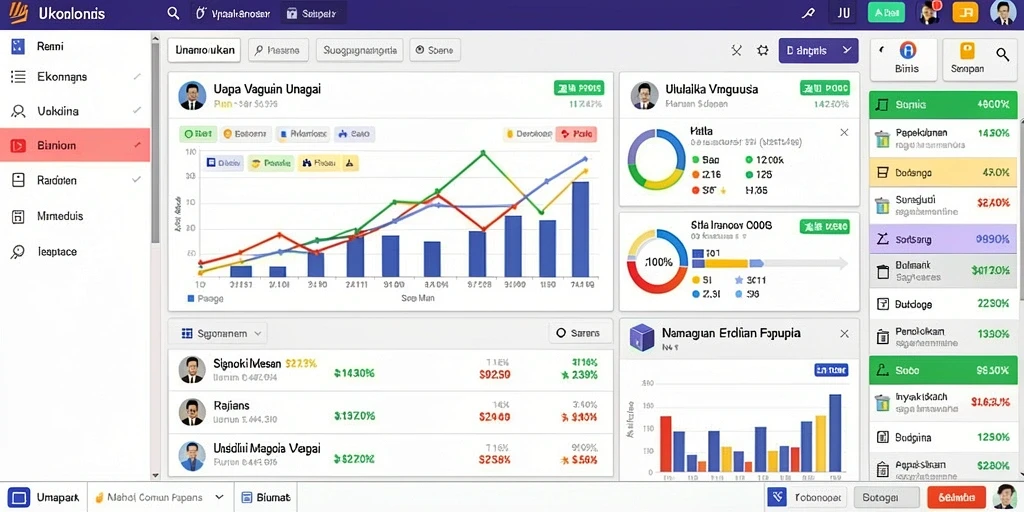Open the Signoki Mesan row
Screen dimensions: 1024x512
pyautogui.click(x=391, y=370)
